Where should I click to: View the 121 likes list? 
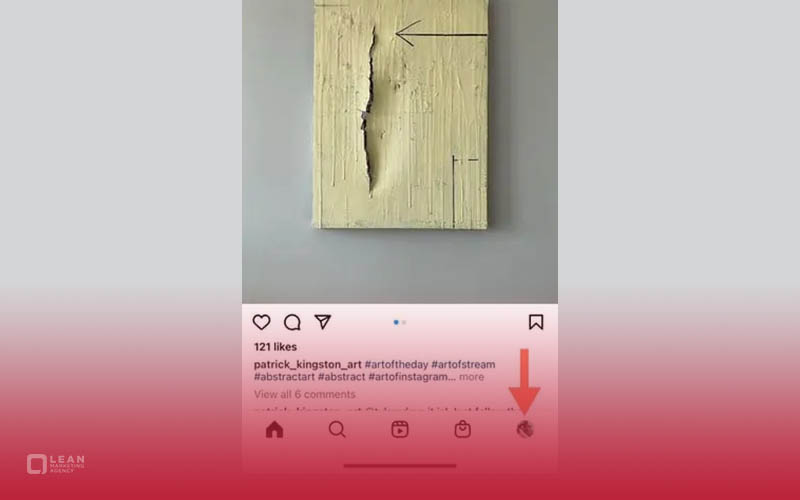tap(276, 347)
